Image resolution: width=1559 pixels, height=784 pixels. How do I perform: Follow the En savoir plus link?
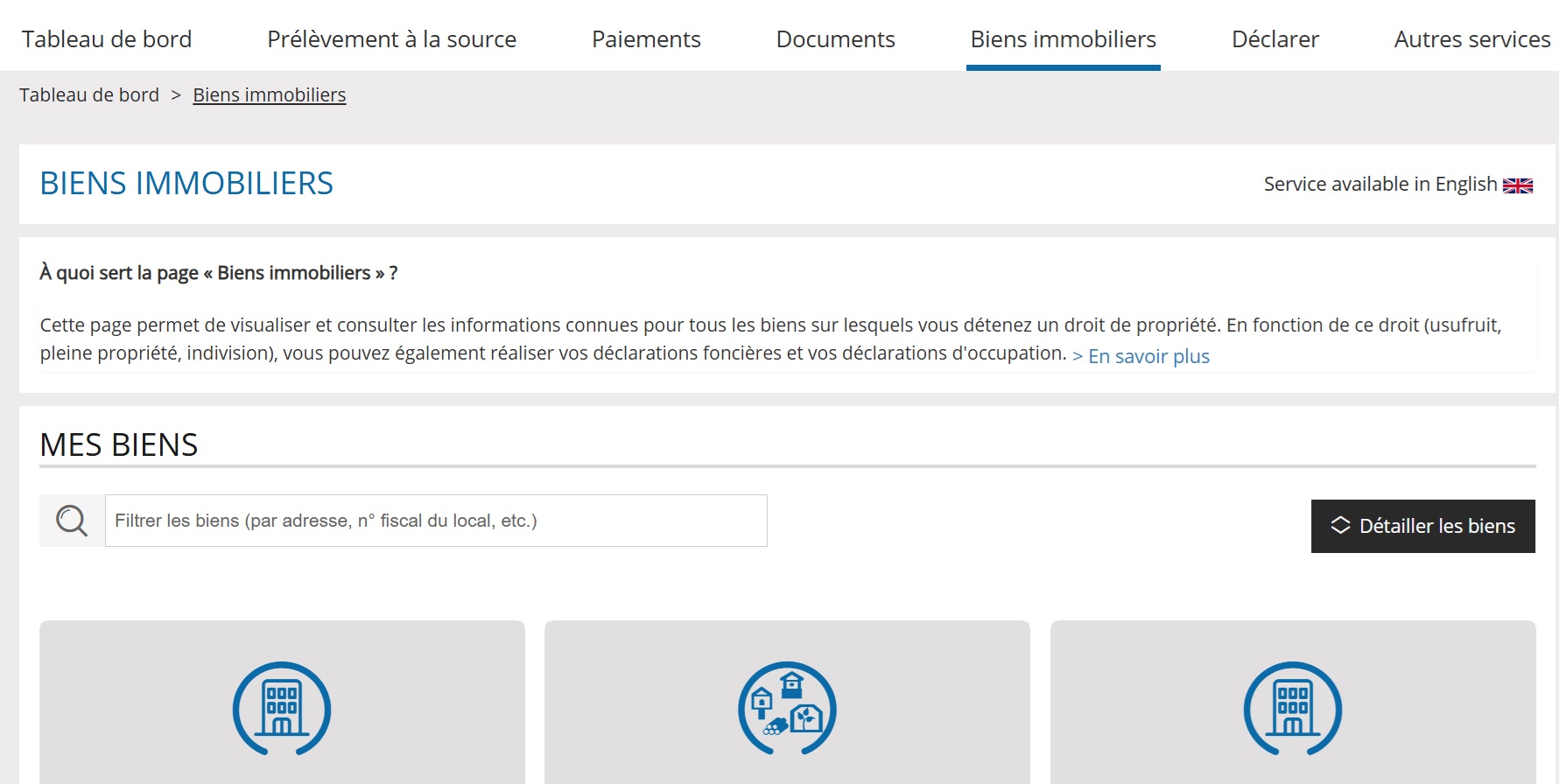(1148, 356)
